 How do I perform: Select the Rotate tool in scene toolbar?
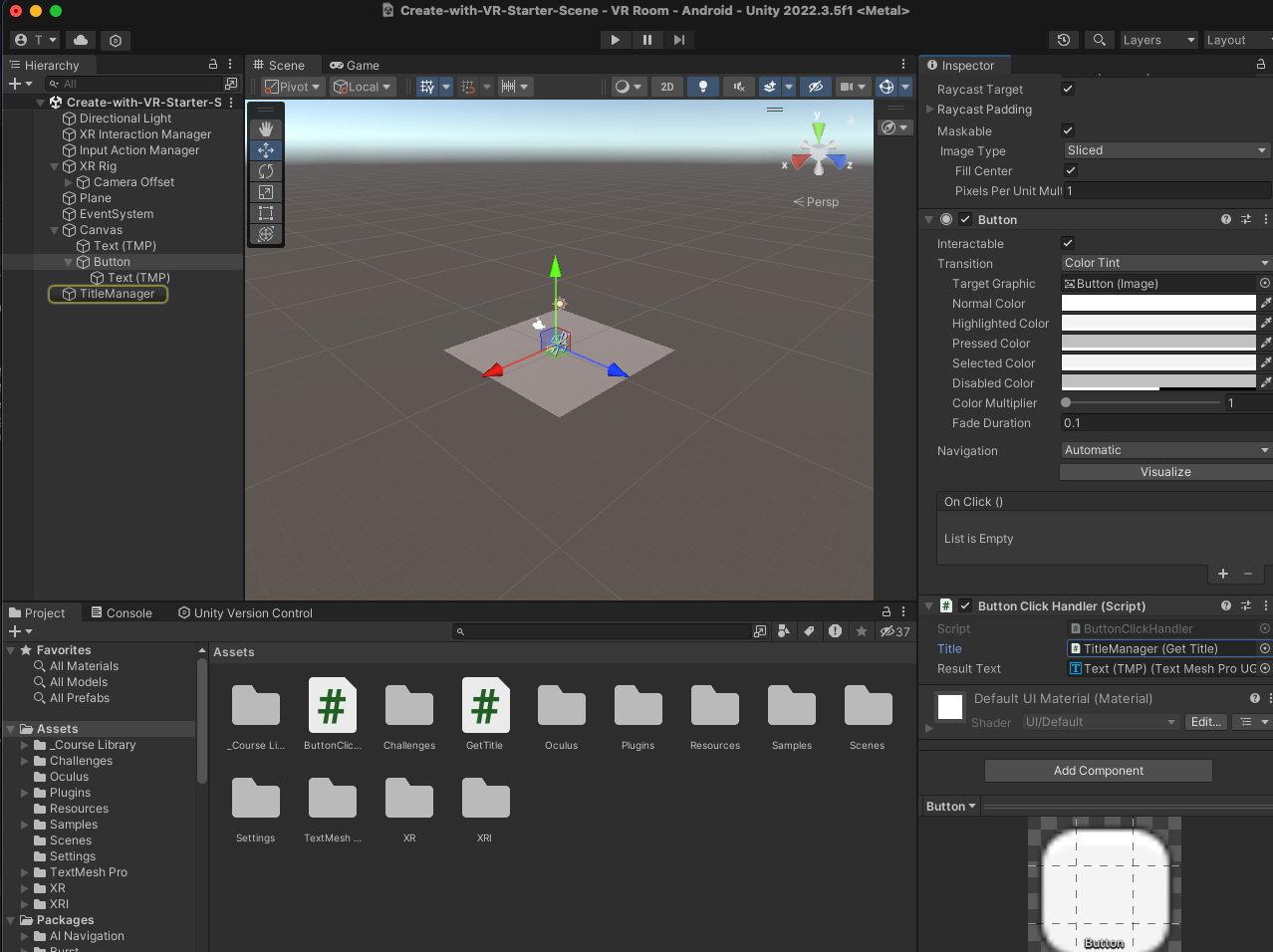click(266, 171)
